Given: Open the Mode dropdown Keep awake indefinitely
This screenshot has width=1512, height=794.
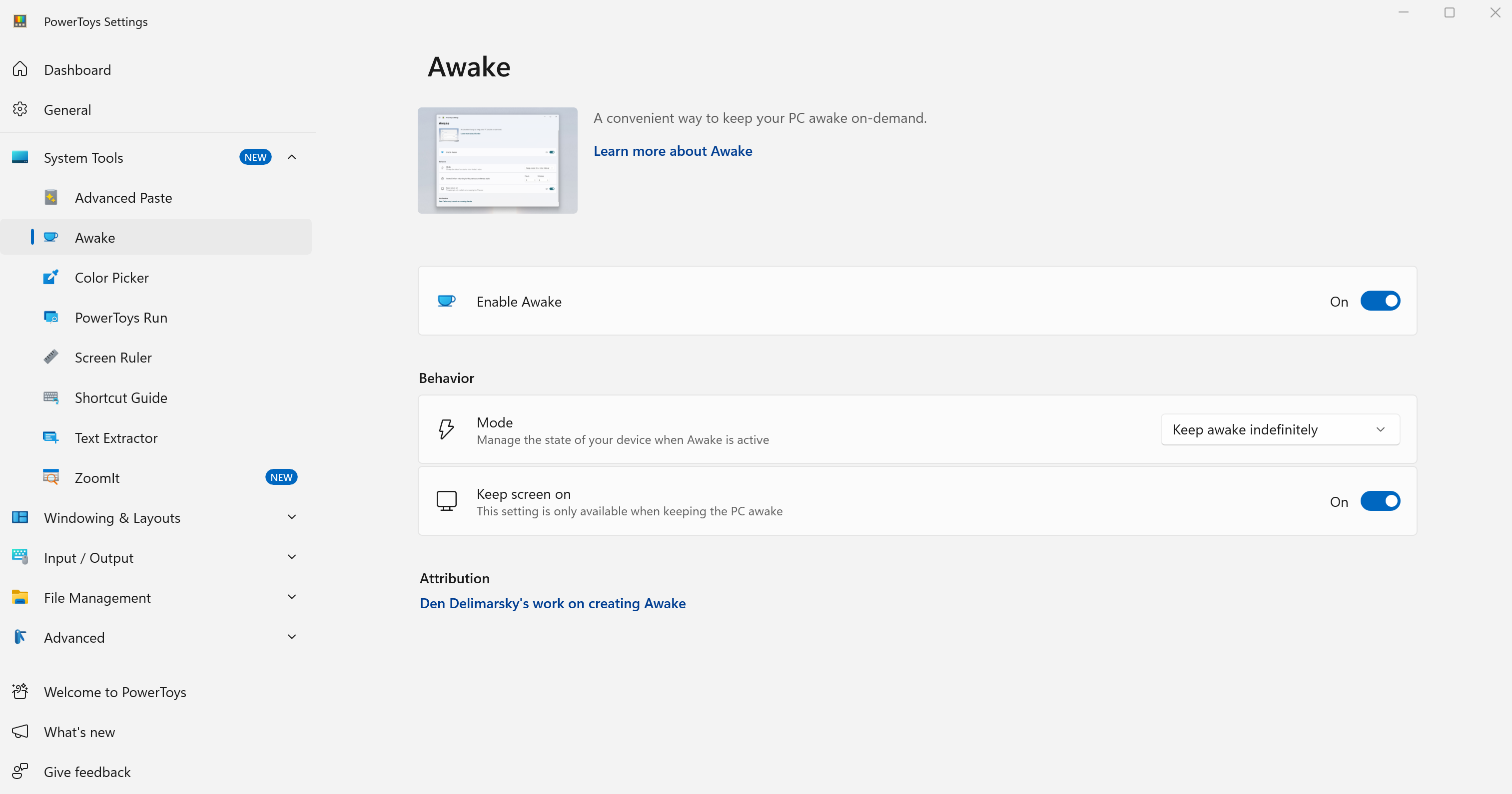Looking at the screenshot, I should click(1280, 429).
